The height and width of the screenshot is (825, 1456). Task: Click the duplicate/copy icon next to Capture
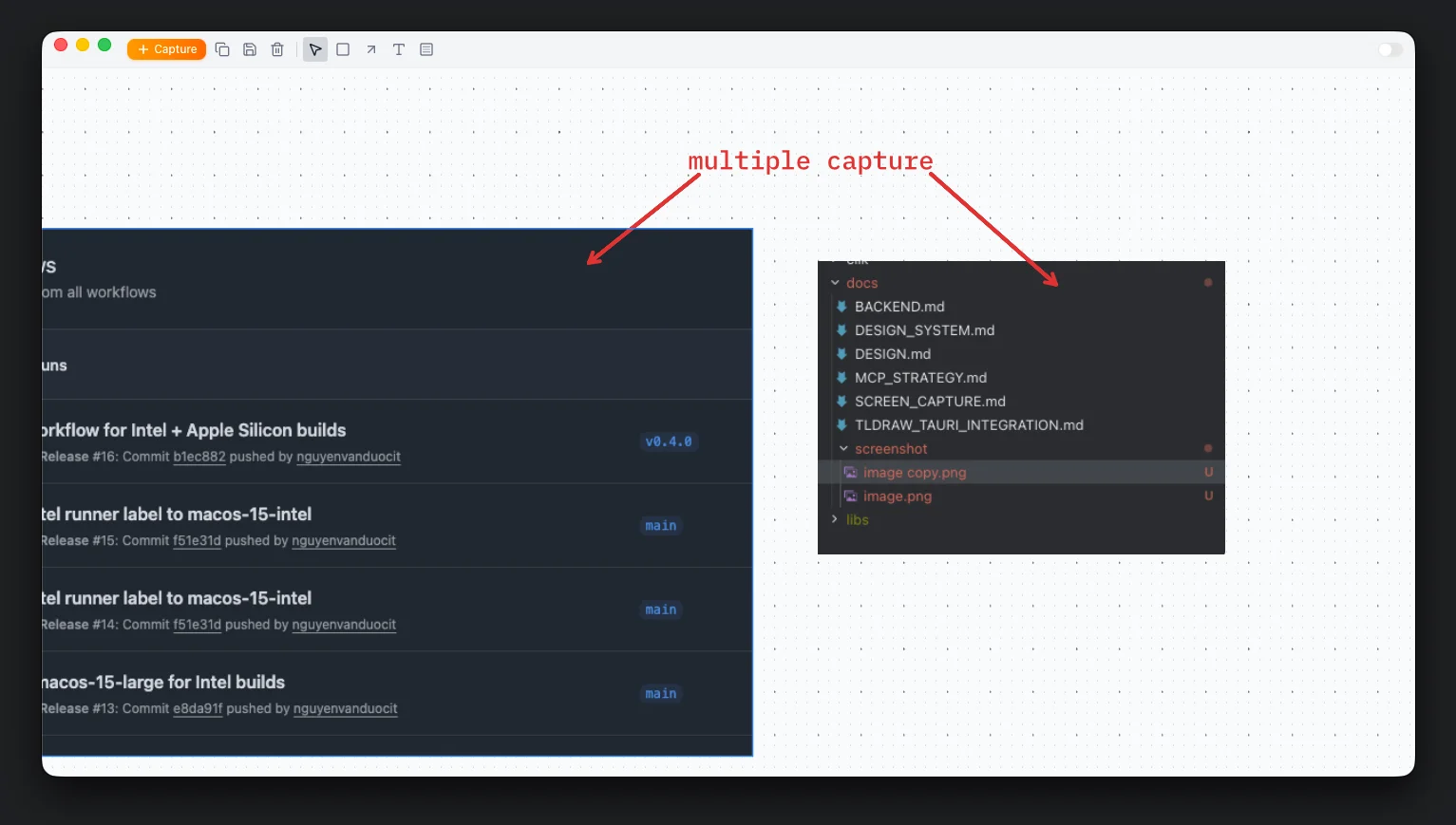click(x=222, y=48)
